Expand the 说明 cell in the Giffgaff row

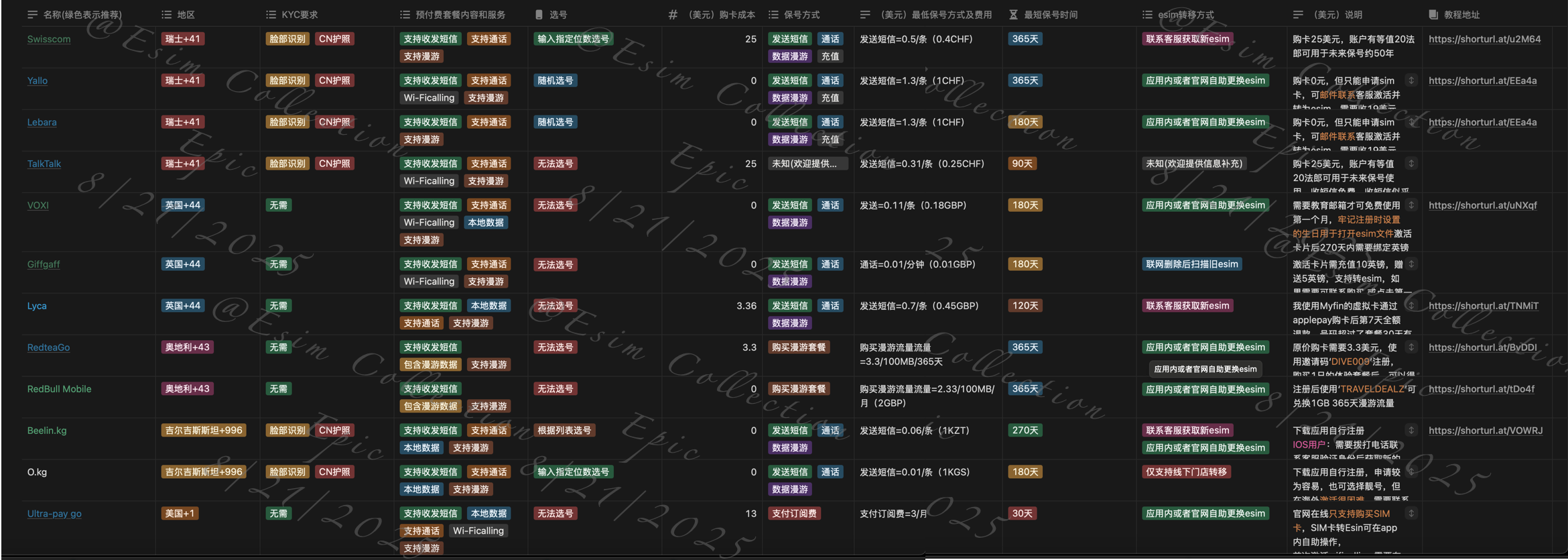tap(1411, 264)
